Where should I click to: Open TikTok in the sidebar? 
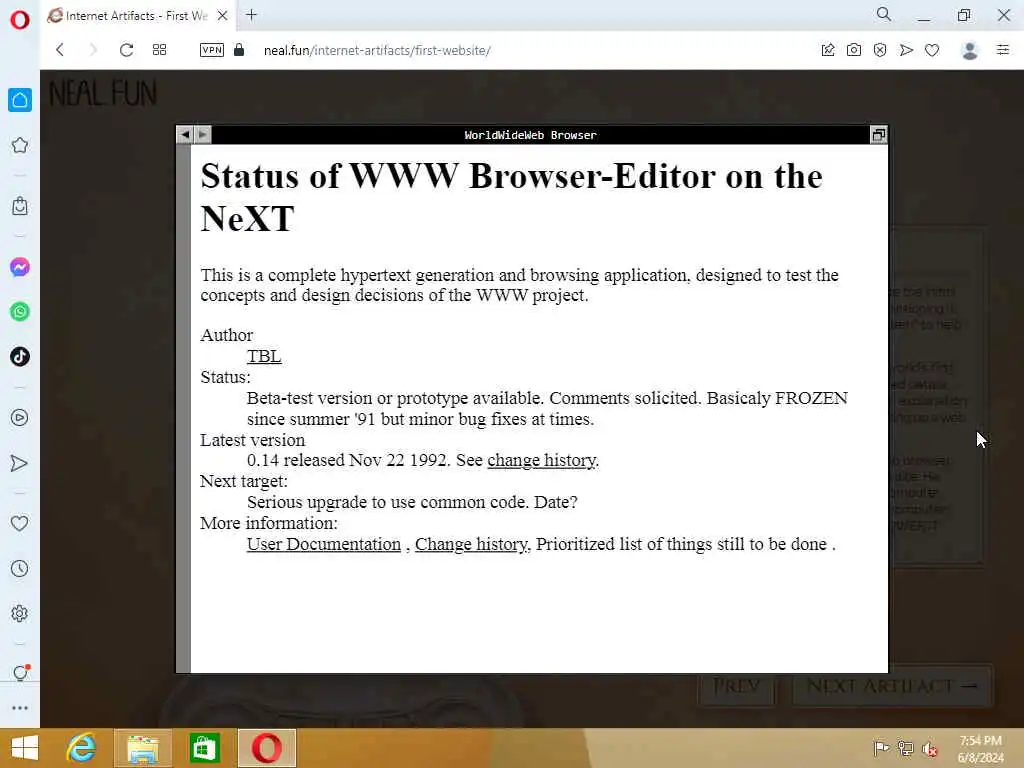tap(20, 357)
